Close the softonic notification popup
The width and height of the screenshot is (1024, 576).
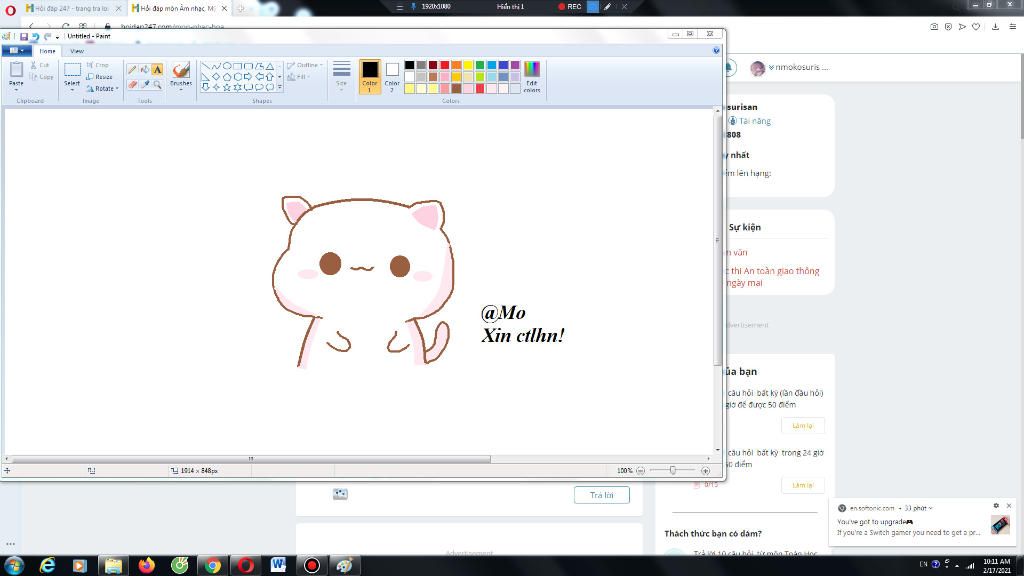pyautogui.click(x=1008, y=506)
